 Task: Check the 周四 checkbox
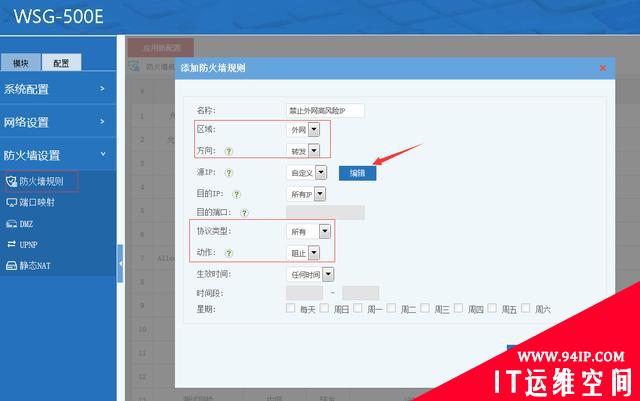[459, 308]
